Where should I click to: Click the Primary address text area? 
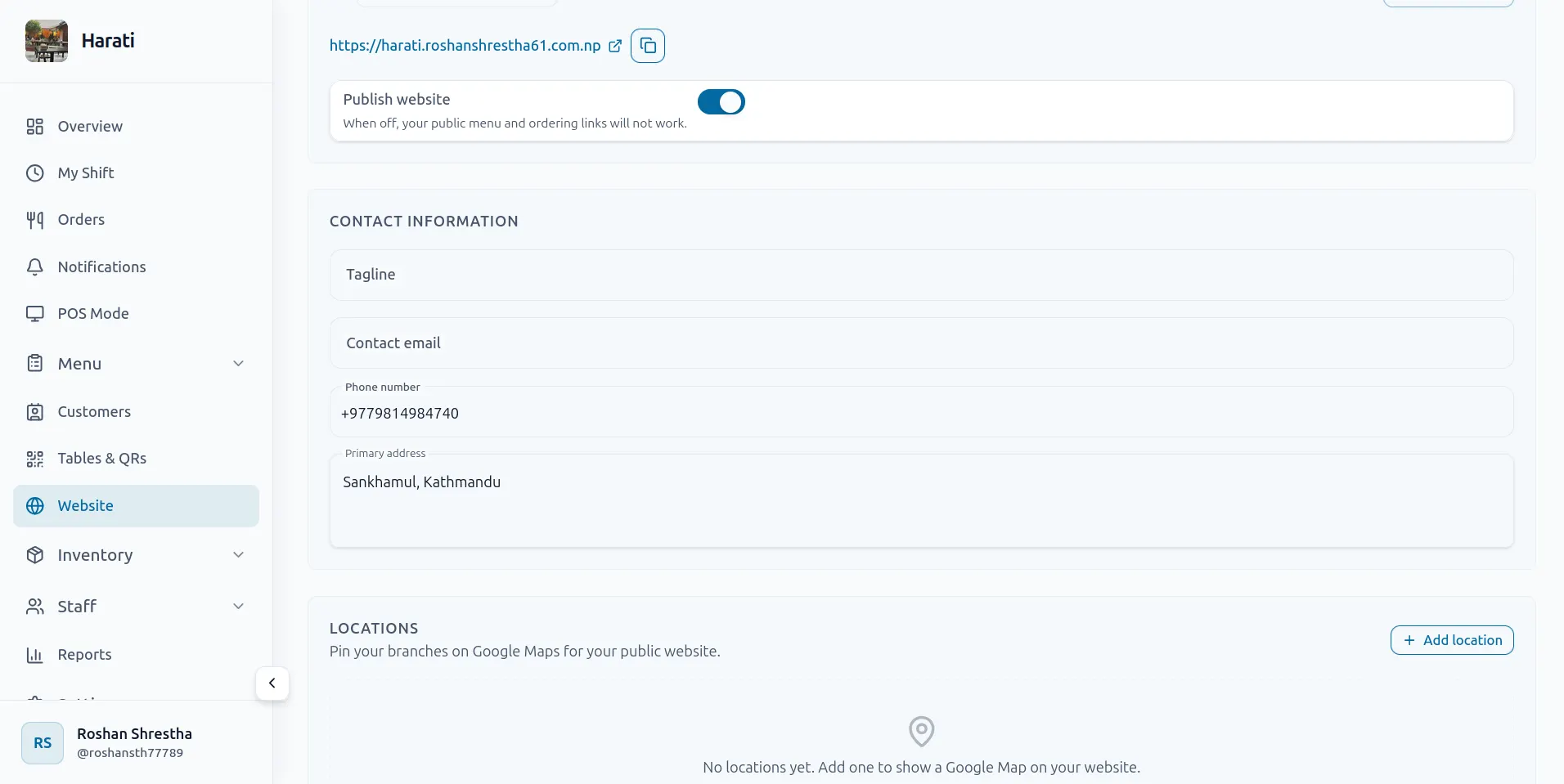pyautogui.click(x=921, y=501)
